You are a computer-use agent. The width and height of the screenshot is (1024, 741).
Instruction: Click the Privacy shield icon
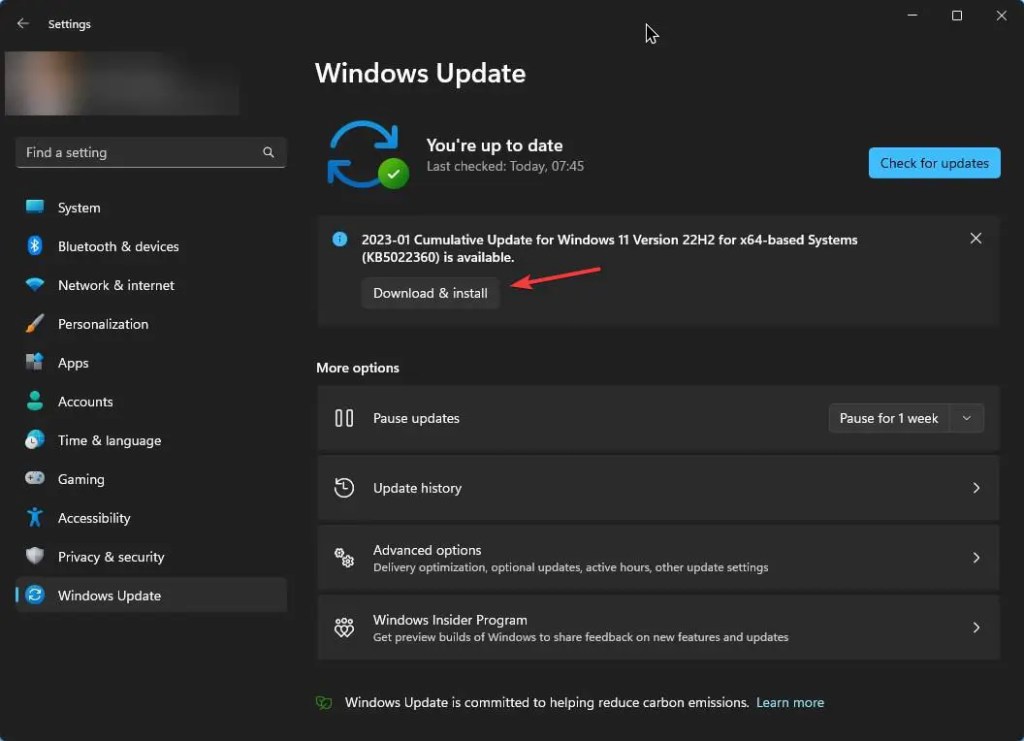(35, 556)
